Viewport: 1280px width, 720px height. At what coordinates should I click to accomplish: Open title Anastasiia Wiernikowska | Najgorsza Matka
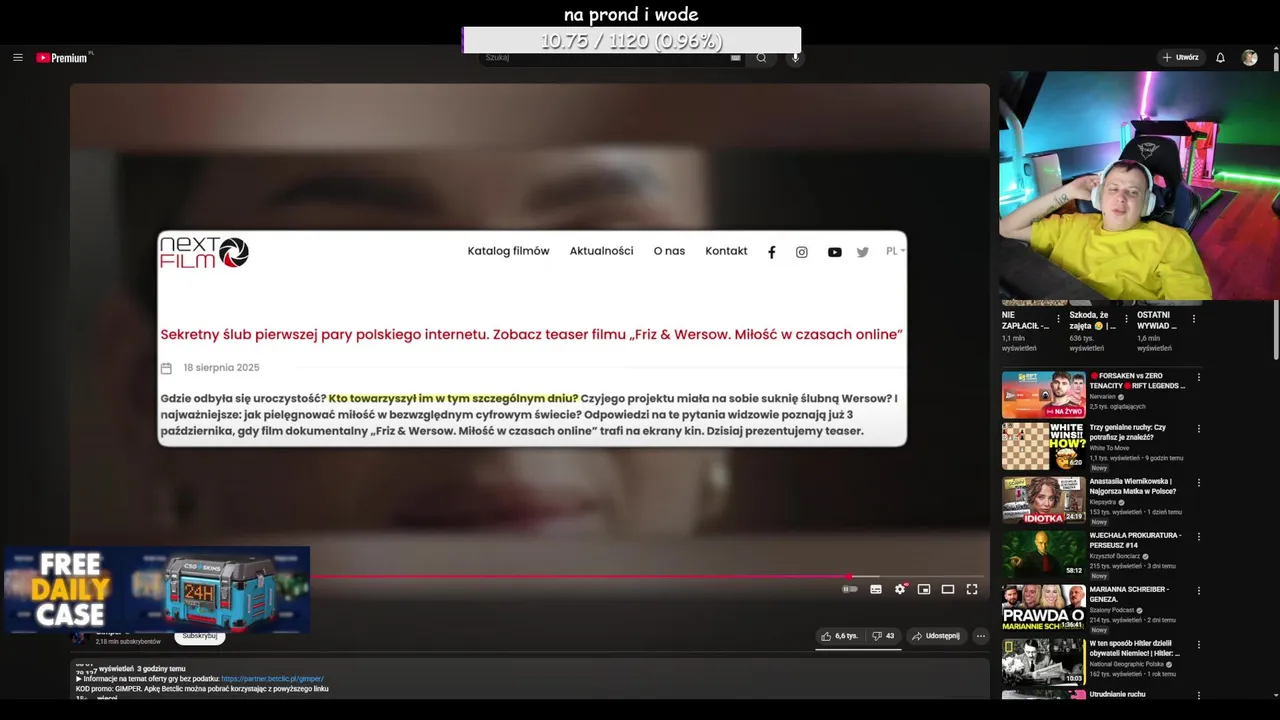[x=1133, y=486]
